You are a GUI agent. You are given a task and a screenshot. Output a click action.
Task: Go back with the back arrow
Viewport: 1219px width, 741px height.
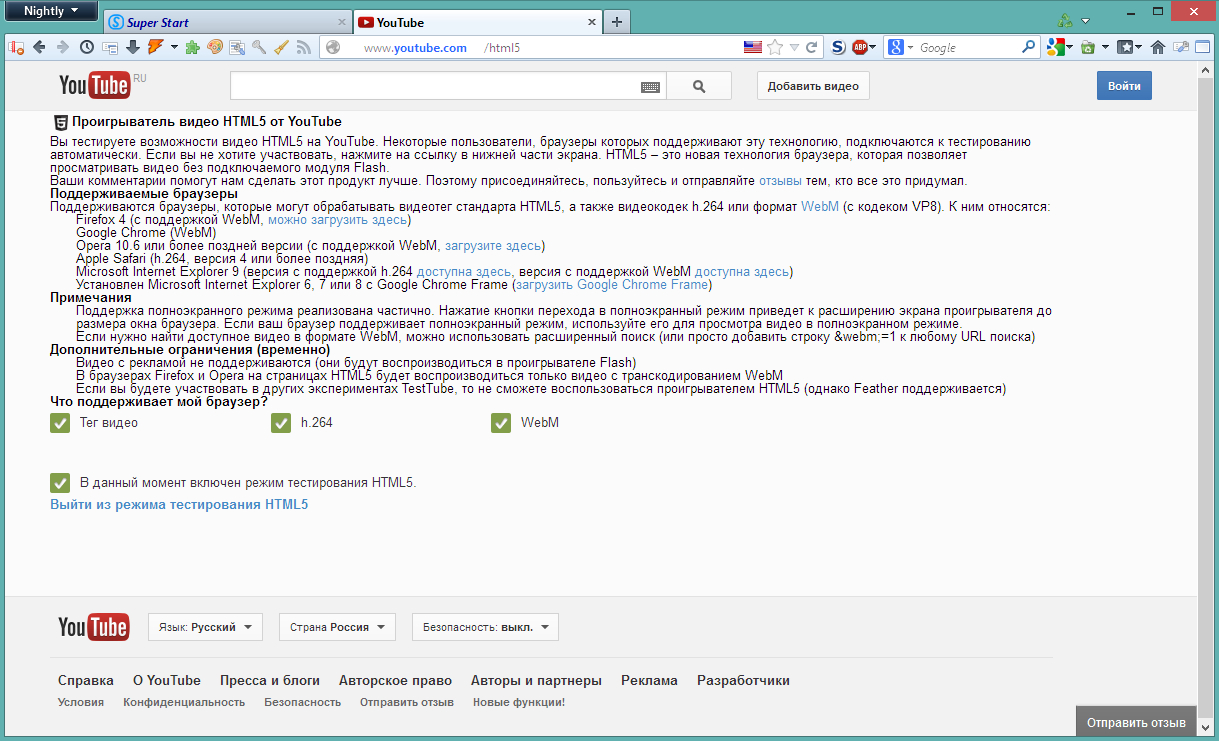tap(40, 47)
